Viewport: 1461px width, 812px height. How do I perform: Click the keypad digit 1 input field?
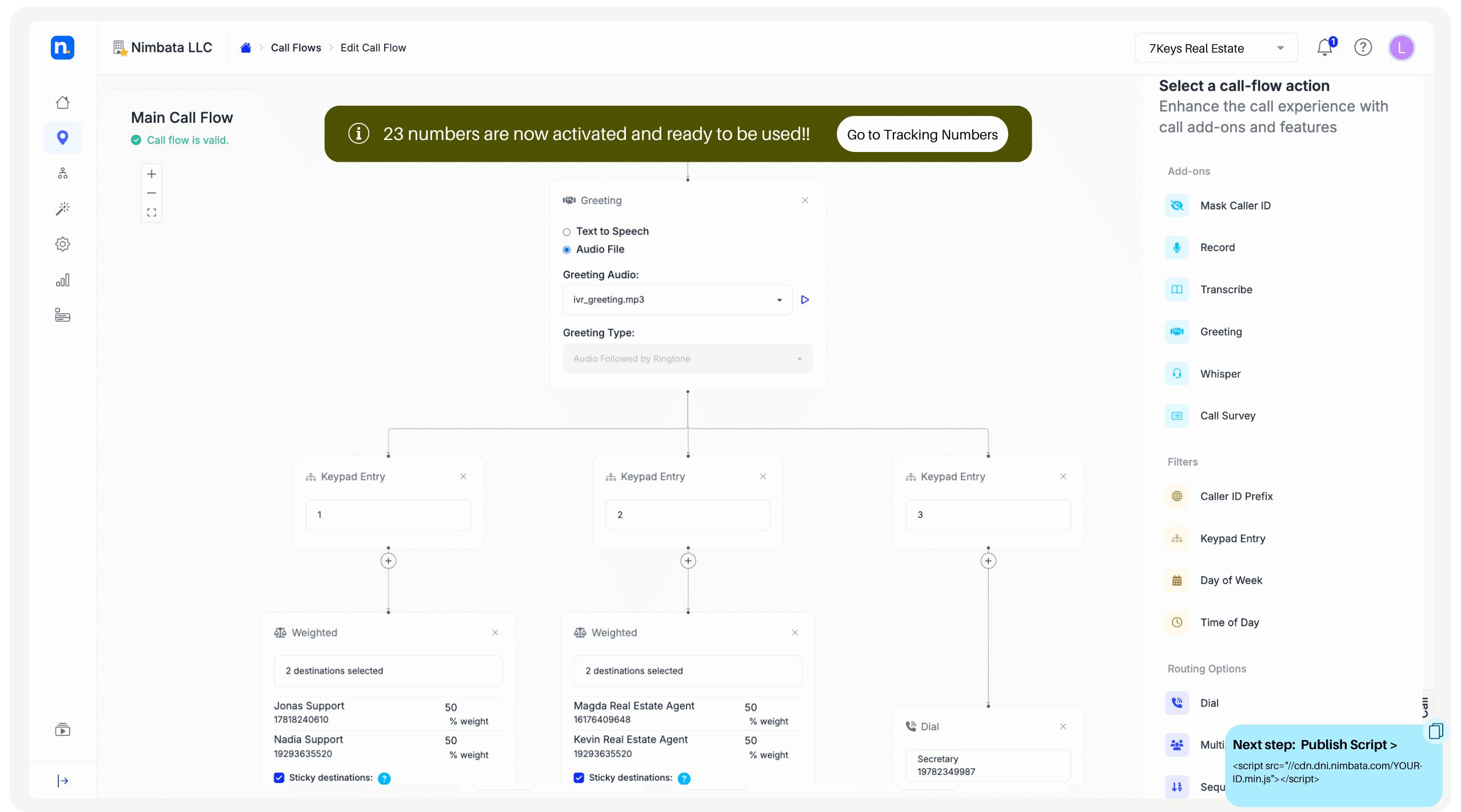tap(388, 515)
